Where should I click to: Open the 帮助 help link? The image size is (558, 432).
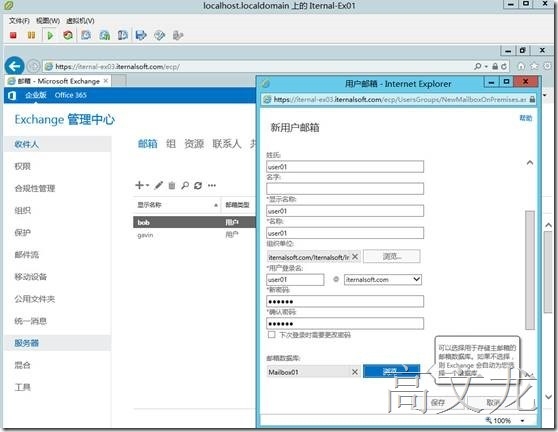pyautogui.click(x=526, y=118)
